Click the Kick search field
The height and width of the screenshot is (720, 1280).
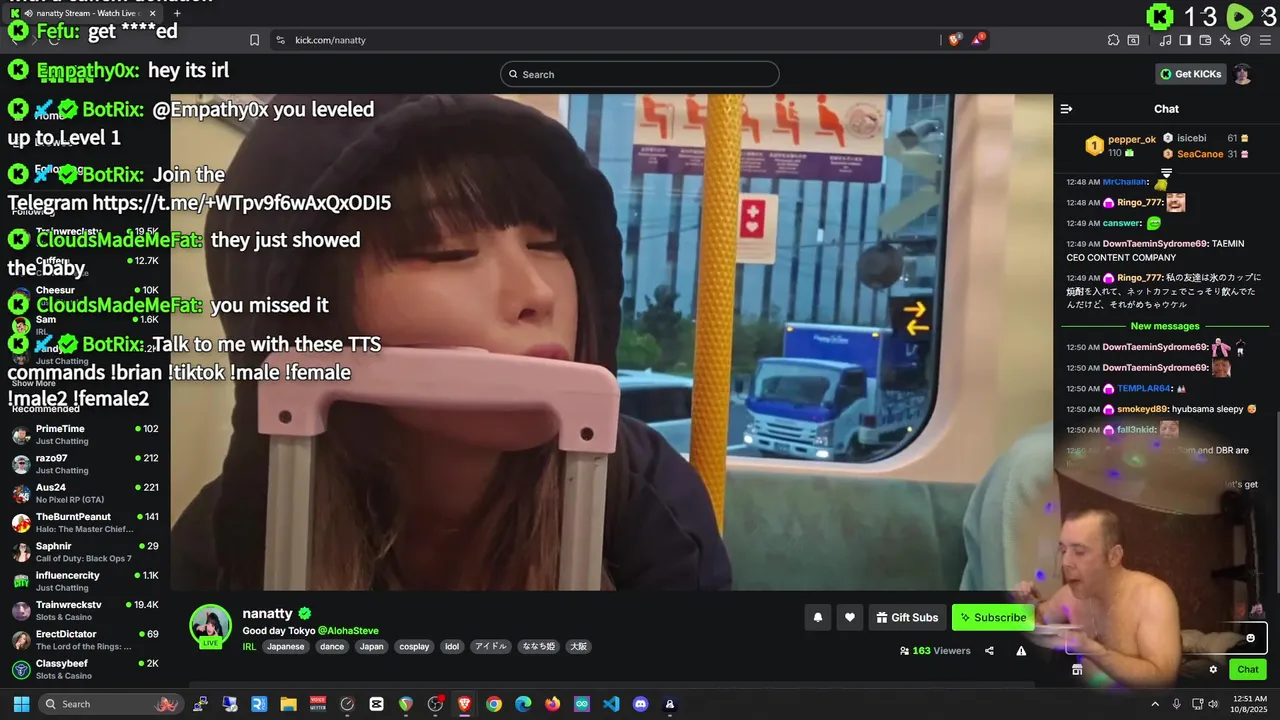coord(640,74)
